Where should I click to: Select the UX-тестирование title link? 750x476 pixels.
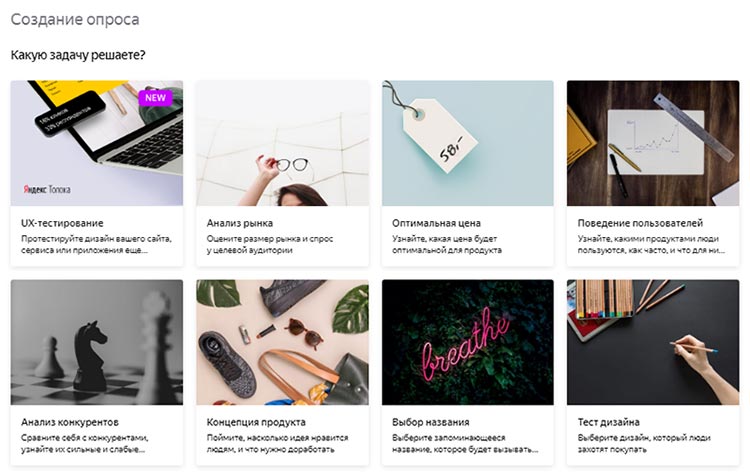point(62,223)
